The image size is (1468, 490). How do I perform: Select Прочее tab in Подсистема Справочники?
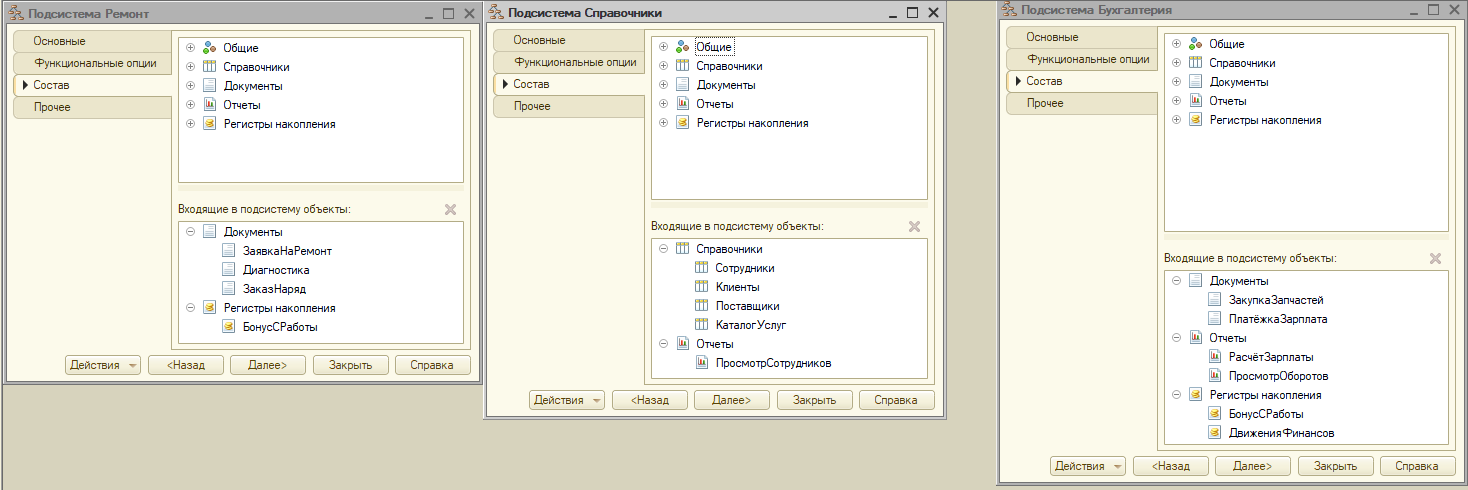[568, 106]
